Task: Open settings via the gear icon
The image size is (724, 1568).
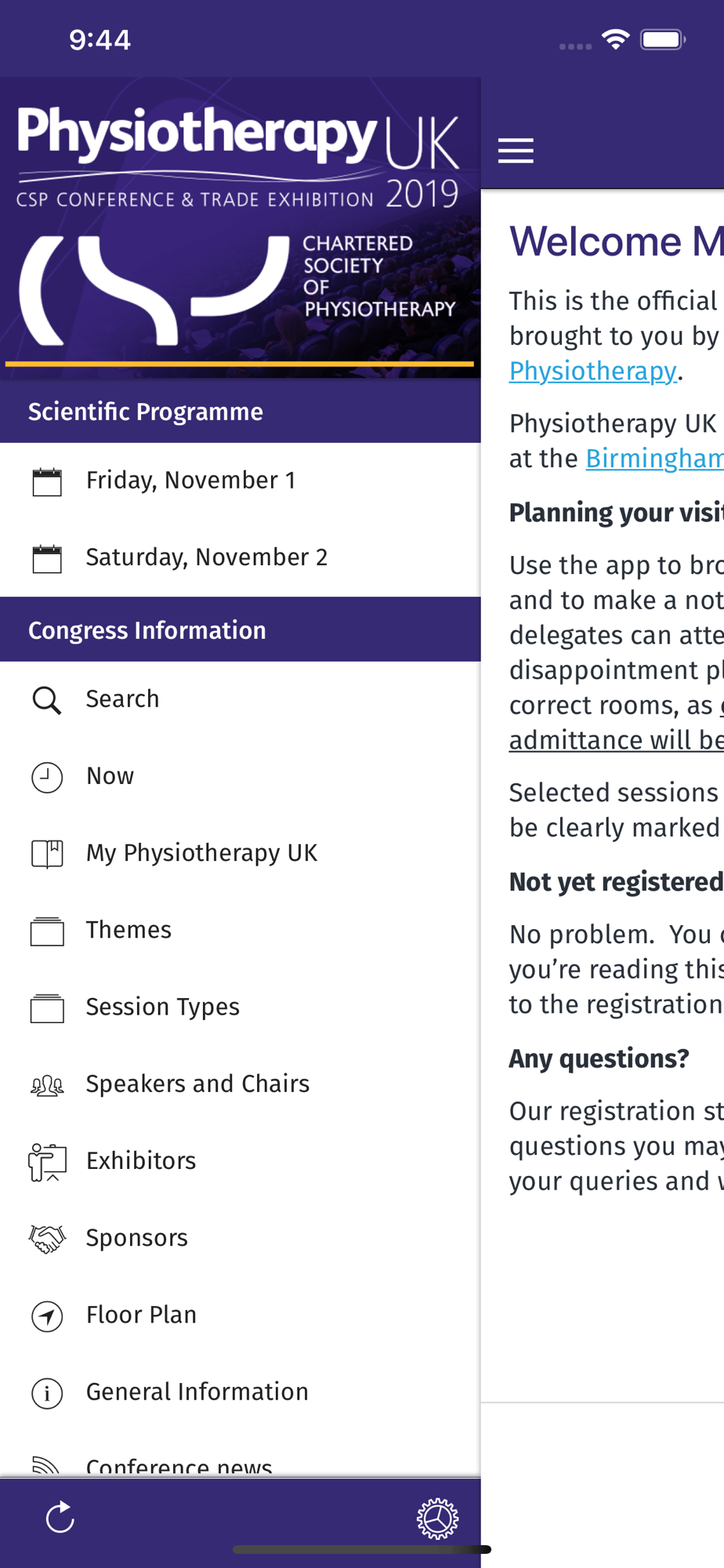Action: click(x=437, y=1519)
